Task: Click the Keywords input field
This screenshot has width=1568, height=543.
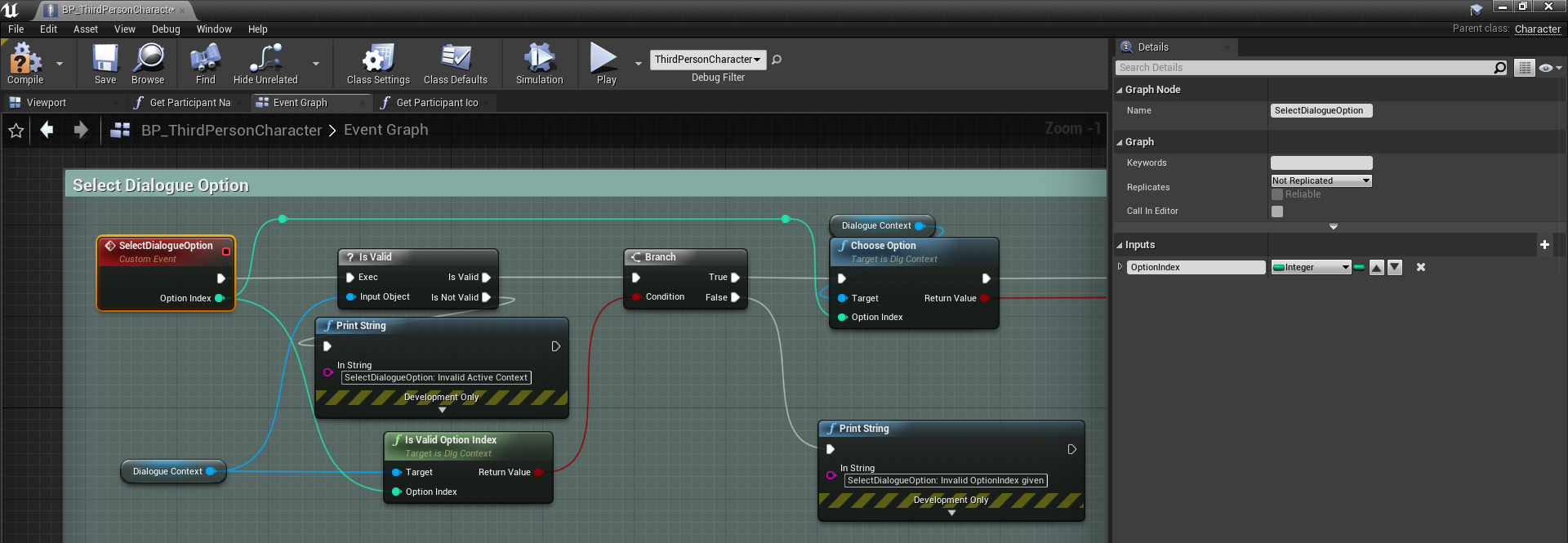Action: 1321,162
